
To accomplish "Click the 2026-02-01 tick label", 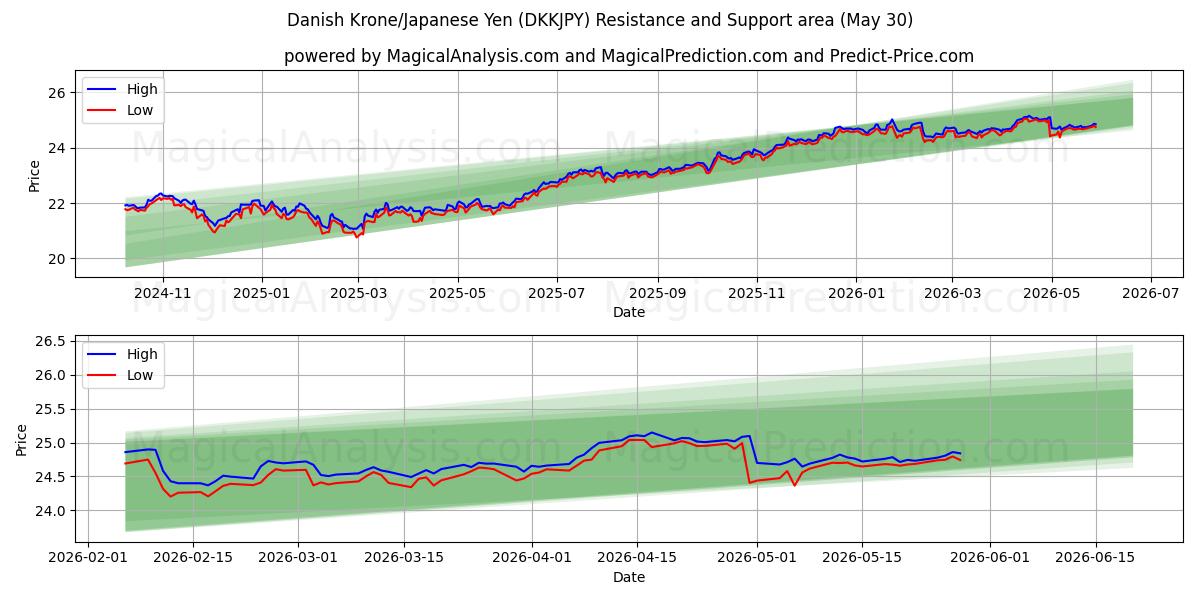I will point(89,559).
